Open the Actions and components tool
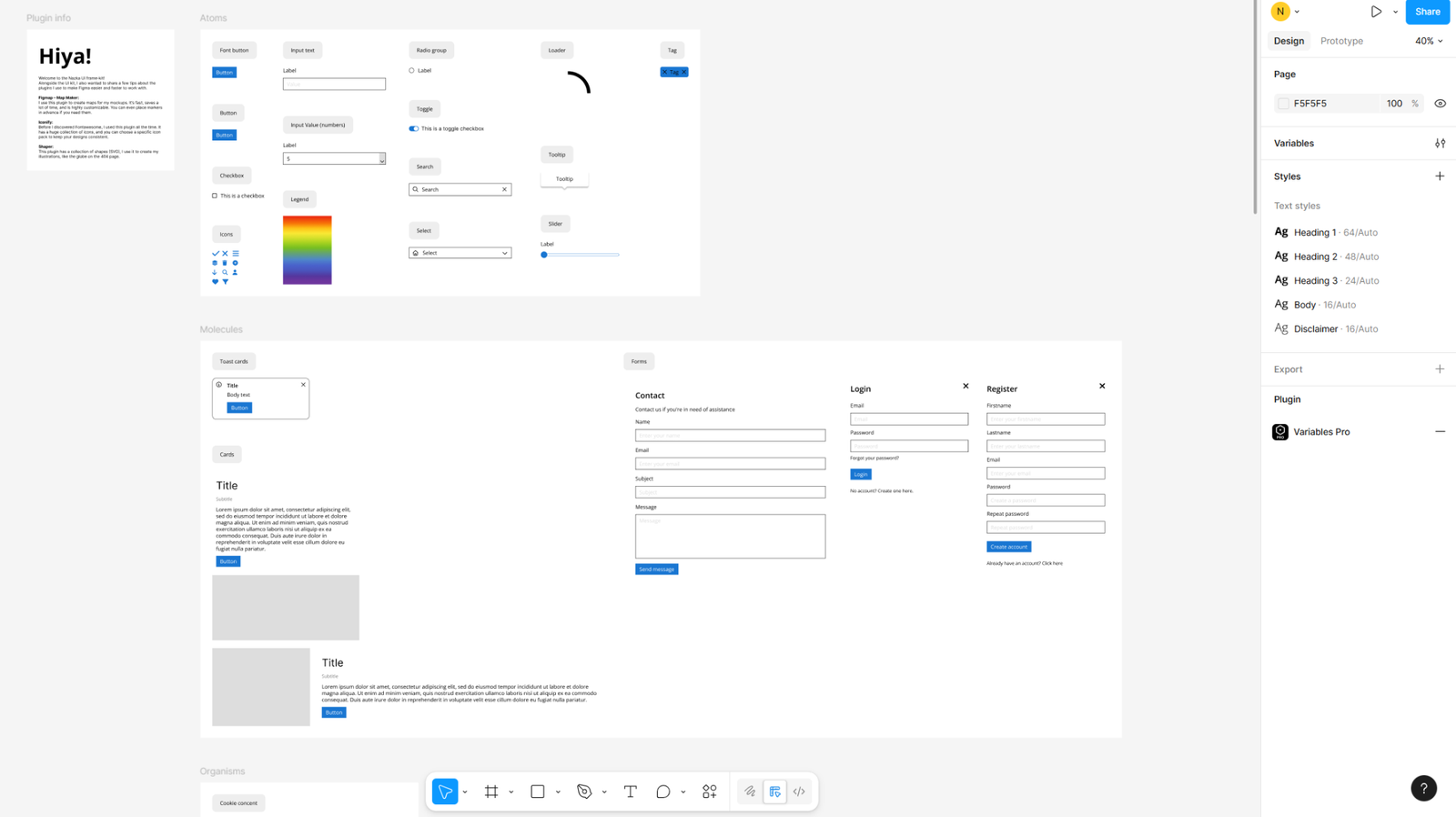Screen dimensions: 1456x817 710,792
